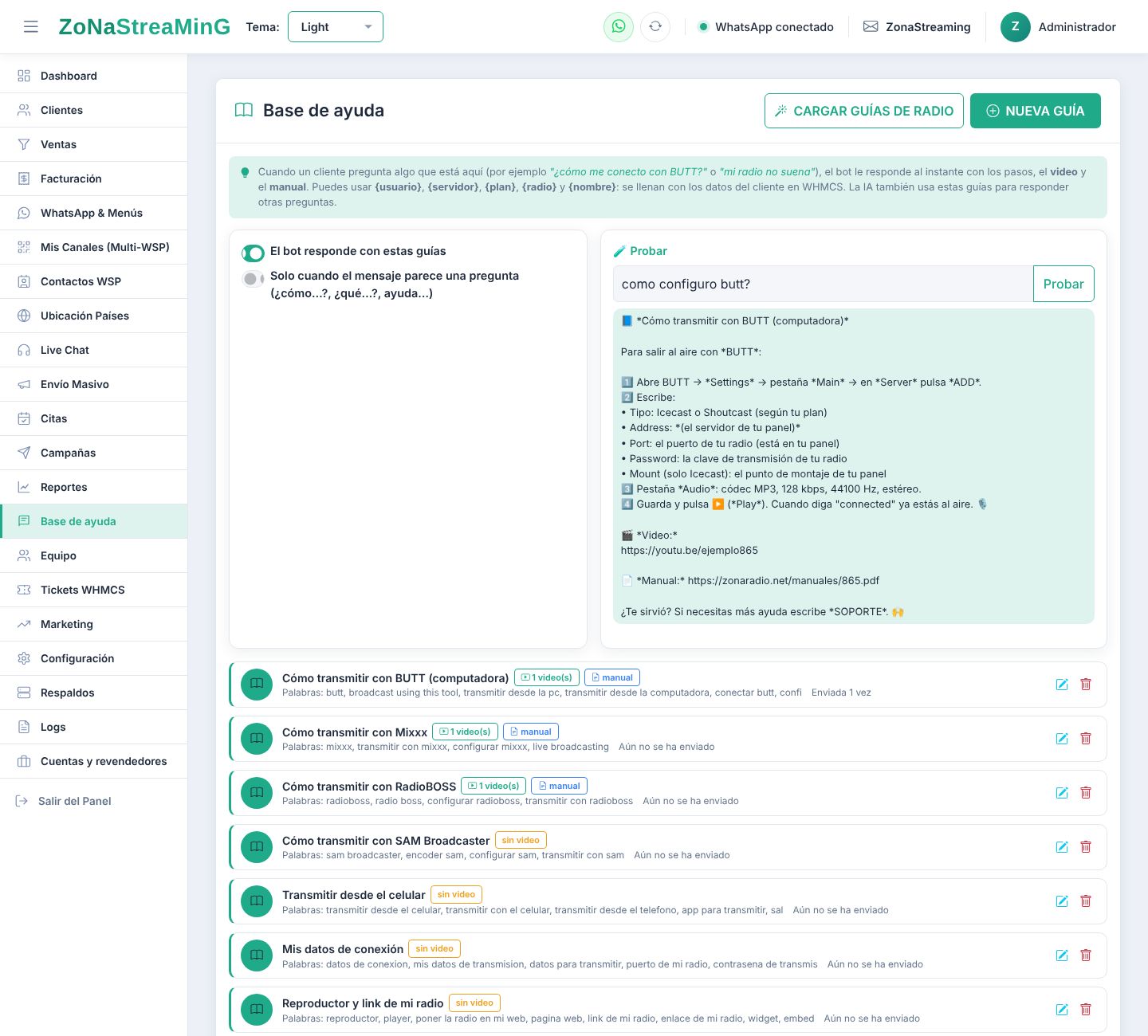Click the CARGAR GUÍAS DE RADIO button
1148x1036 pixels.
tap(864, 111)
